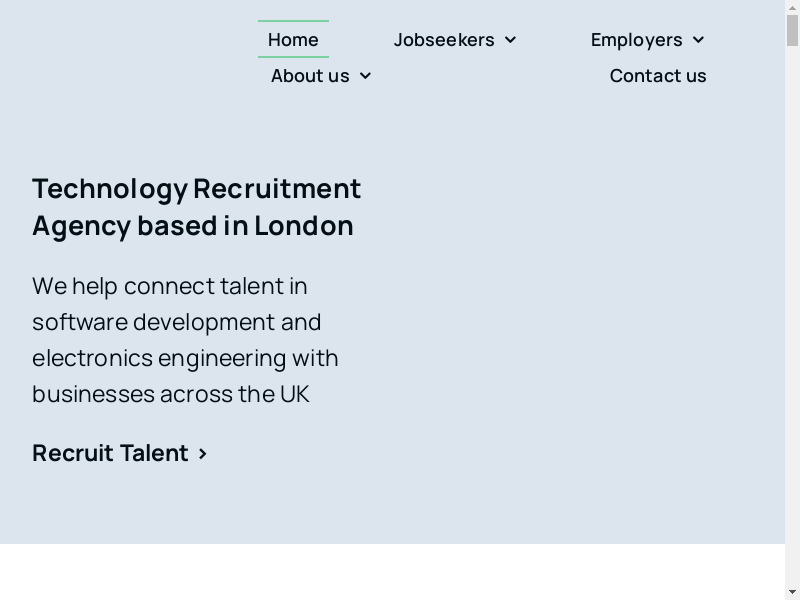The width and height of the screenshot is (800, 600).
Task: Click the green underline beneath Home
Action: (x=293, y=57)
